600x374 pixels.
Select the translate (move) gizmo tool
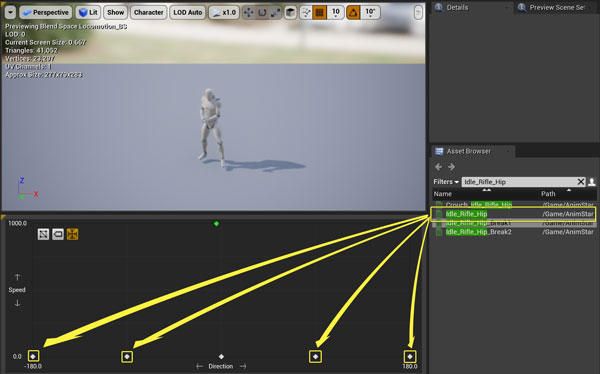(248, 13)
